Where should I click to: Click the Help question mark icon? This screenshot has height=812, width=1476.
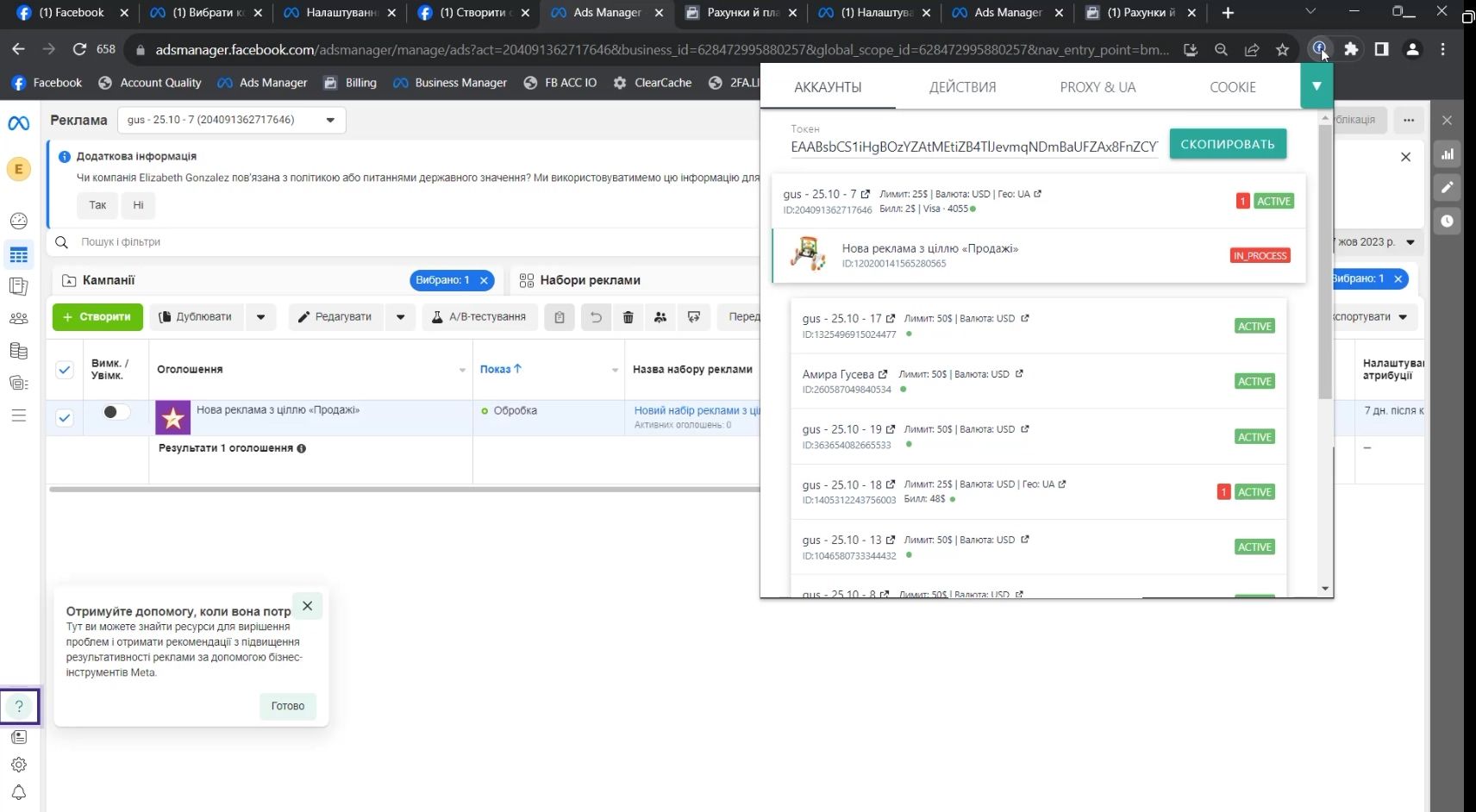pyautogui.click(x=19, y=706)
